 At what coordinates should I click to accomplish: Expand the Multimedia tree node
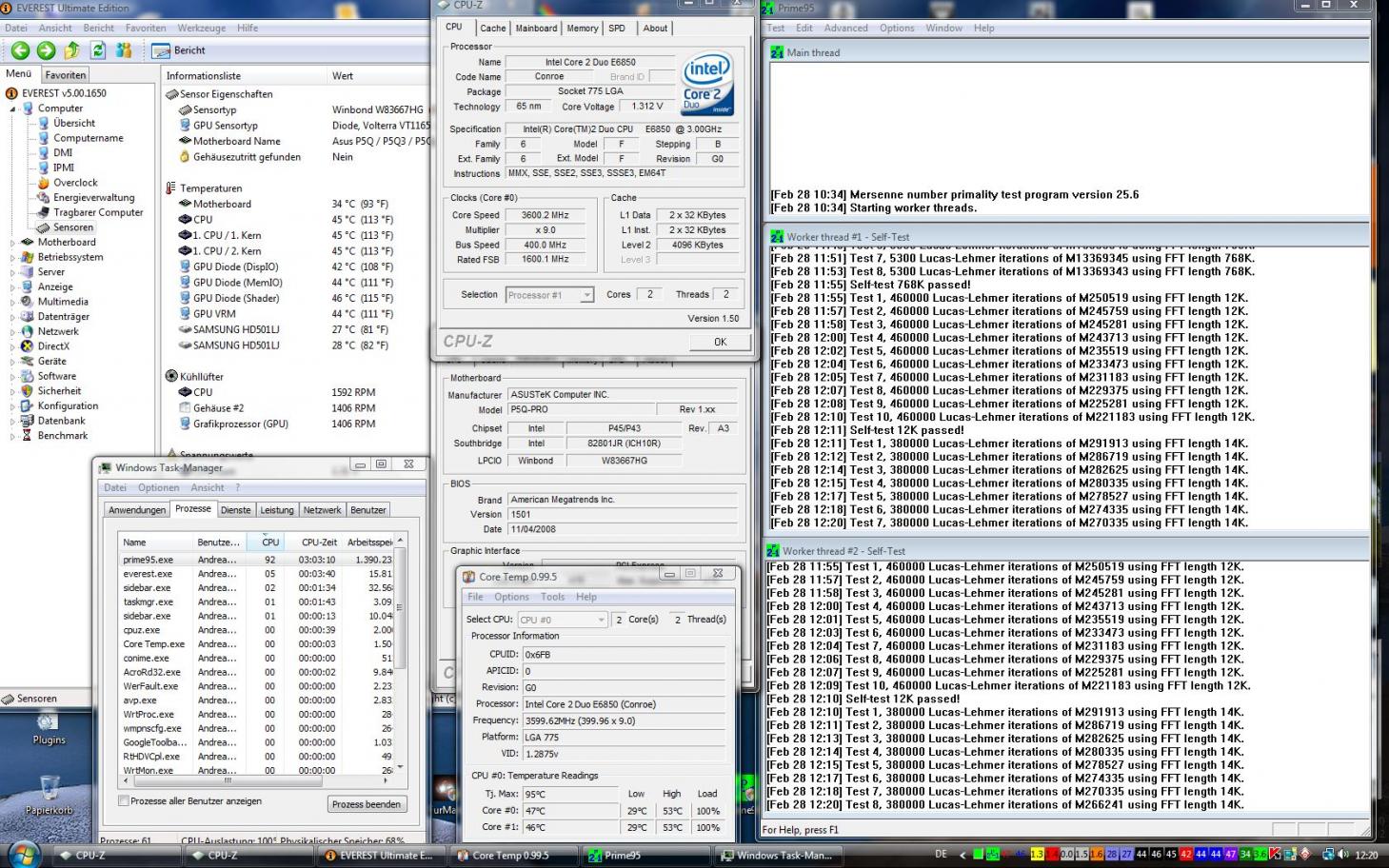[x=13, y=302]
